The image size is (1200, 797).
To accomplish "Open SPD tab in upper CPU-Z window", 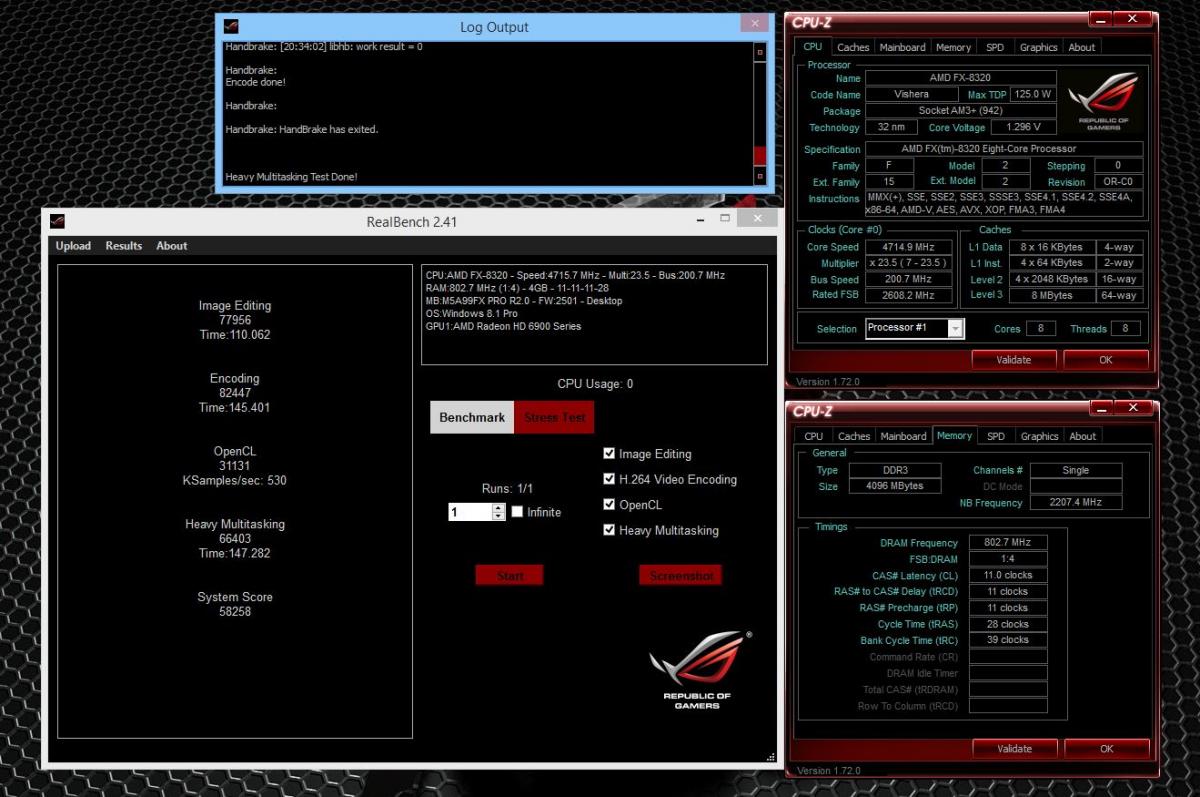I will tap(995, 47).
